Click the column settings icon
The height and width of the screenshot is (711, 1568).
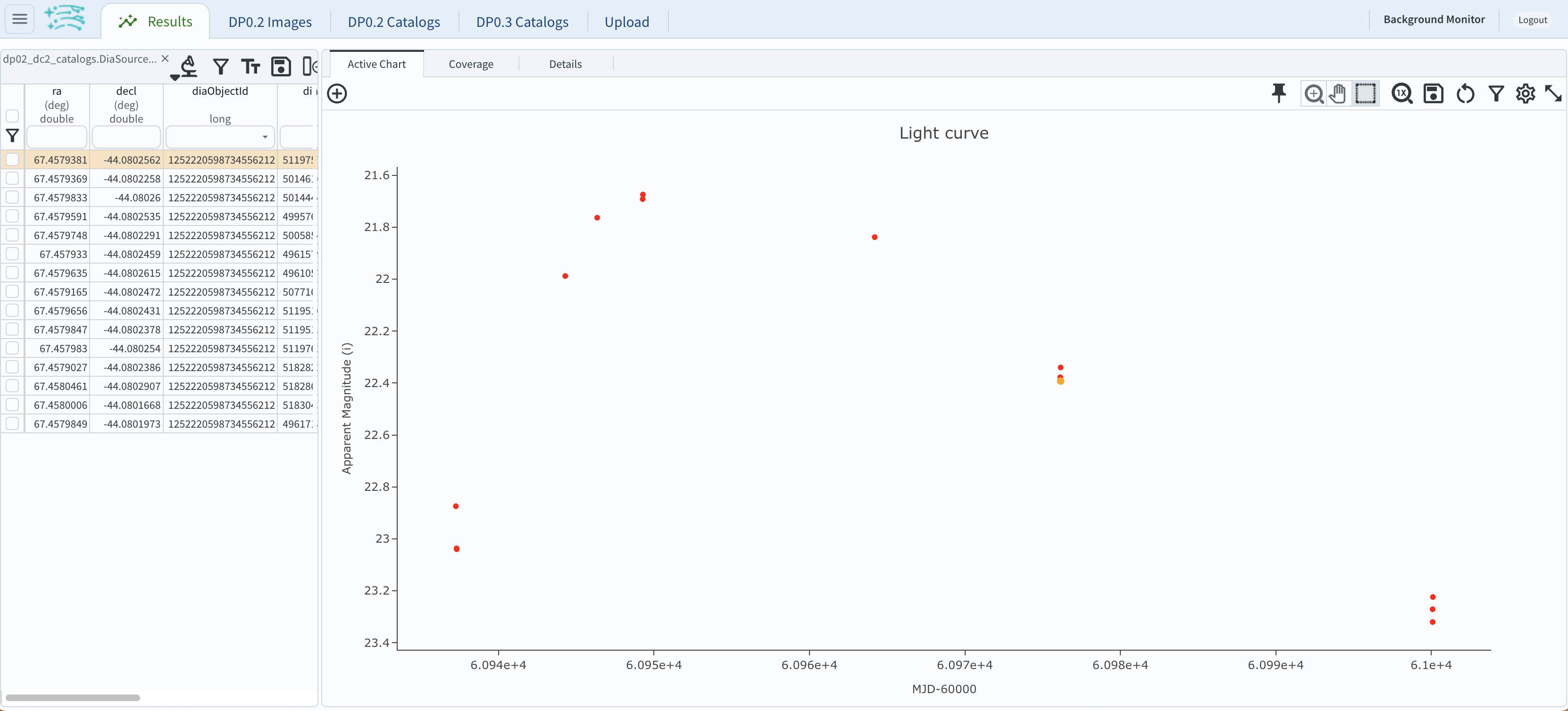(x=308, y=67)
